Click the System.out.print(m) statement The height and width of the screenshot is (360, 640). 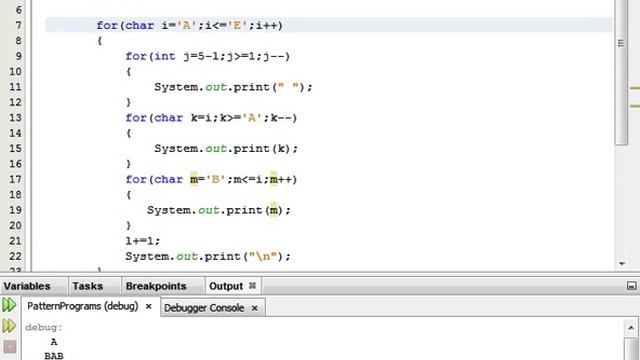219,210
